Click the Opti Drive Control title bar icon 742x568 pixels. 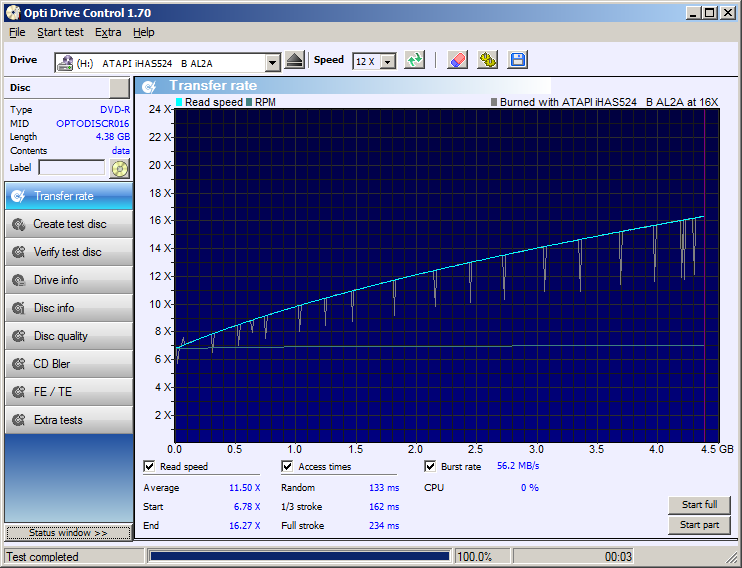(13, 13)
